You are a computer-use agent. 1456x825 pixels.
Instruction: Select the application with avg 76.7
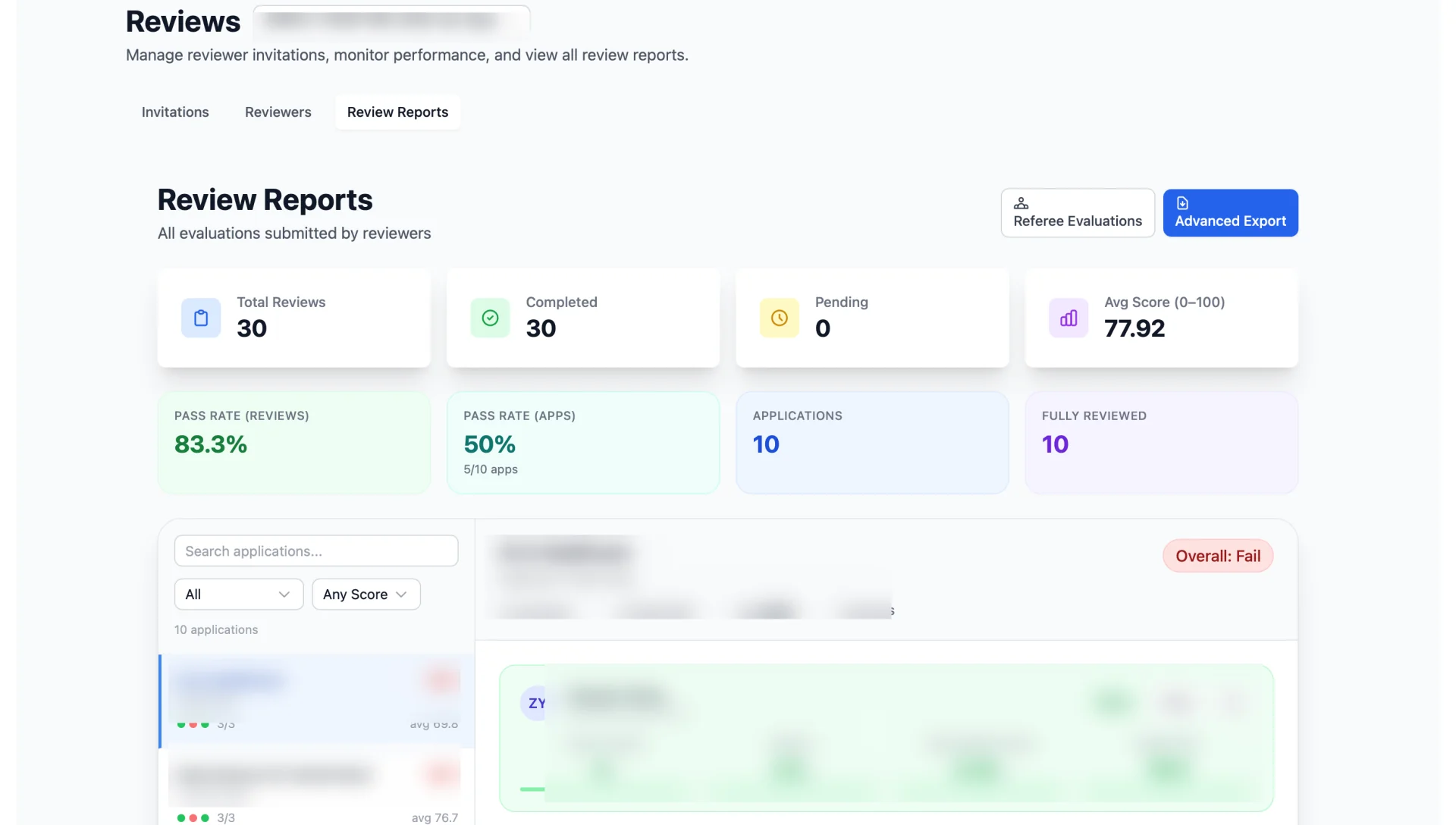point(316,787)
